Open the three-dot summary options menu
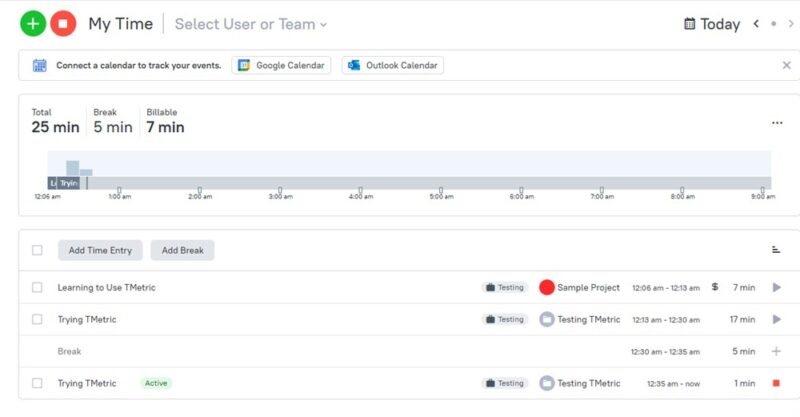The height and width of the screenshot is (417, 800). point(777,123)
